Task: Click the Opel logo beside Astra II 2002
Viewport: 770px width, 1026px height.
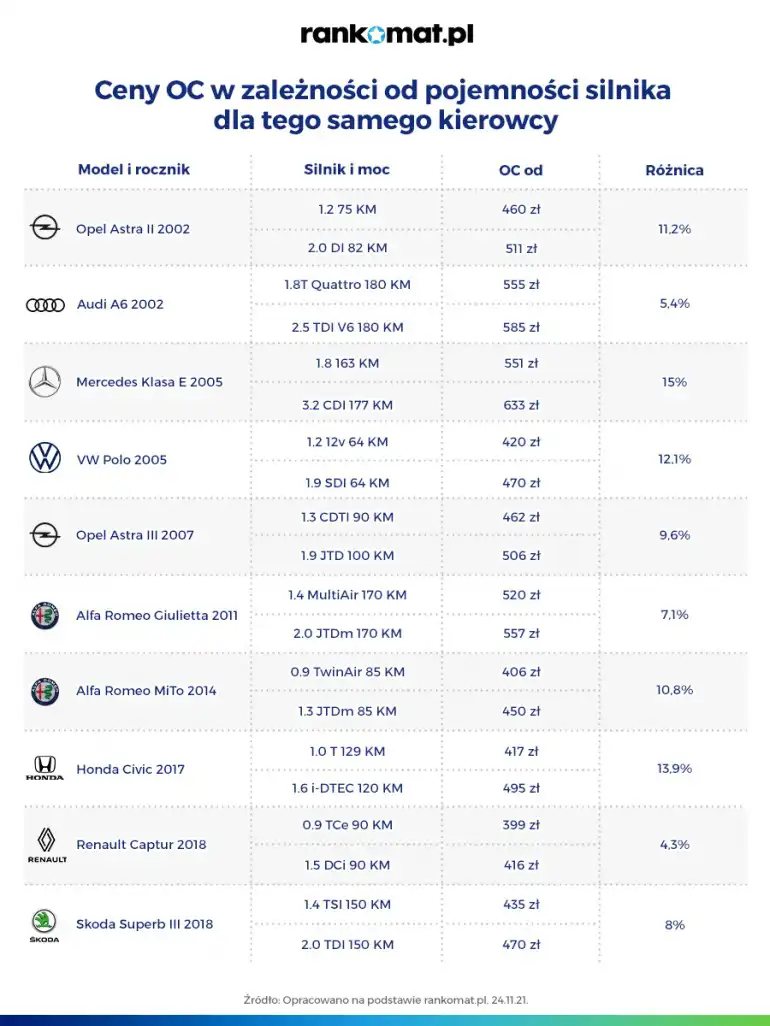Action: 45,228
